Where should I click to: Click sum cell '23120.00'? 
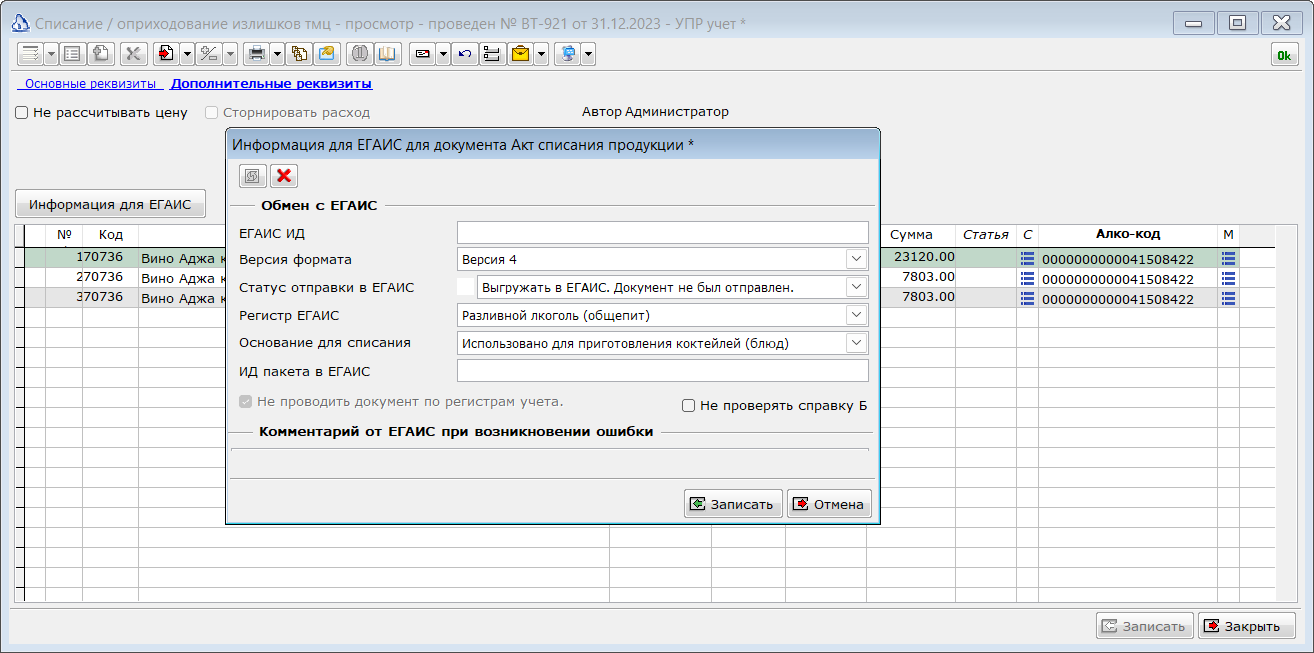(x=911, y=257)
